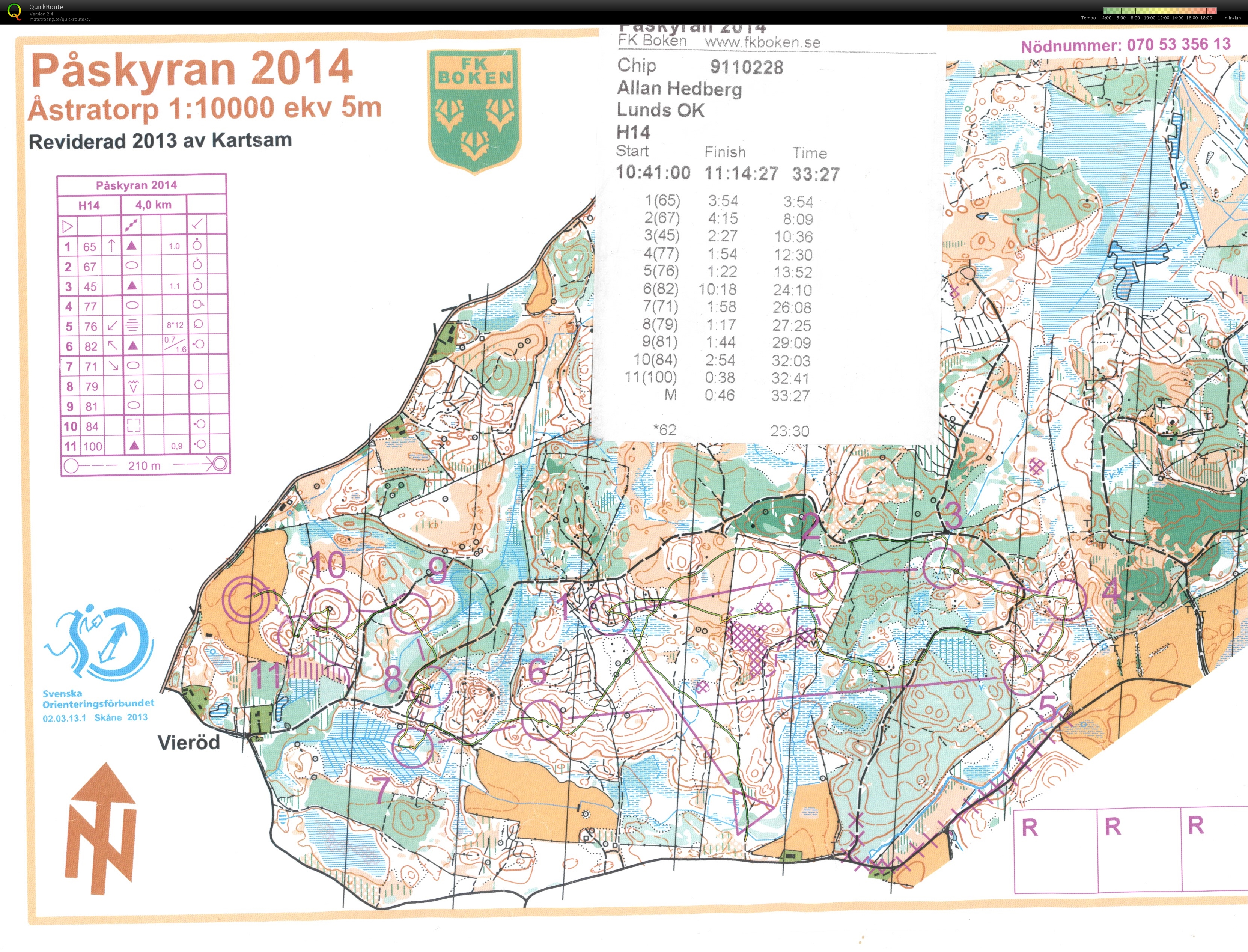Click the 210 m finish distance text
The width and height of the screenshot is (1248, 952).
(144, 466)
